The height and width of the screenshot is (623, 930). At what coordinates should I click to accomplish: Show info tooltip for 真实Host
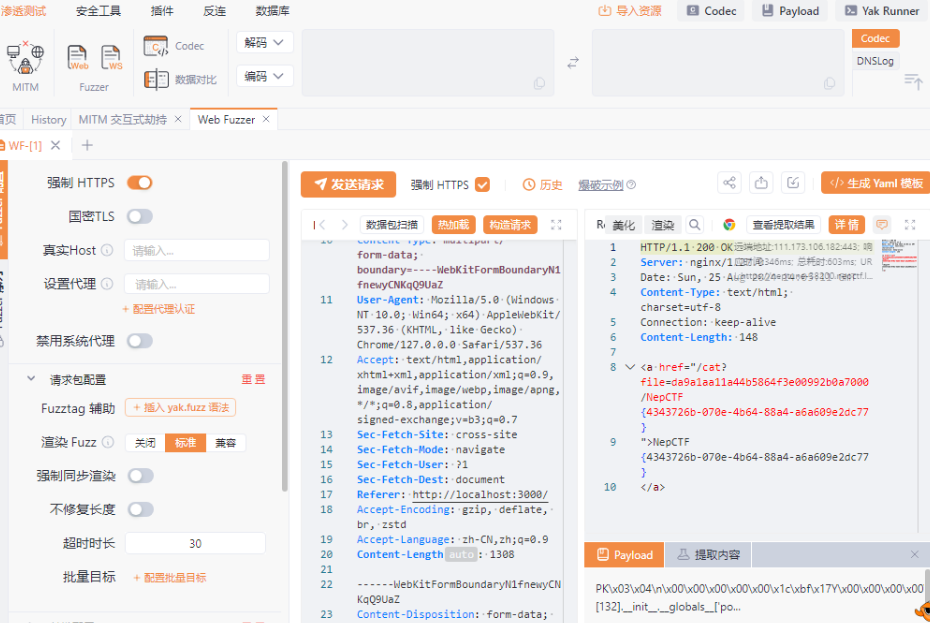pyautogui.click(x=107, y=250)
